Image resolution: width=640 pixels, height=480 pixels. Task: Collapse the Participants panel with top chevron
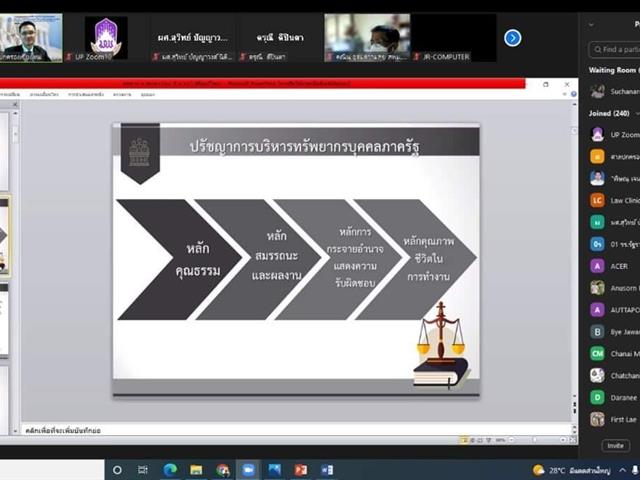point(591,24)
